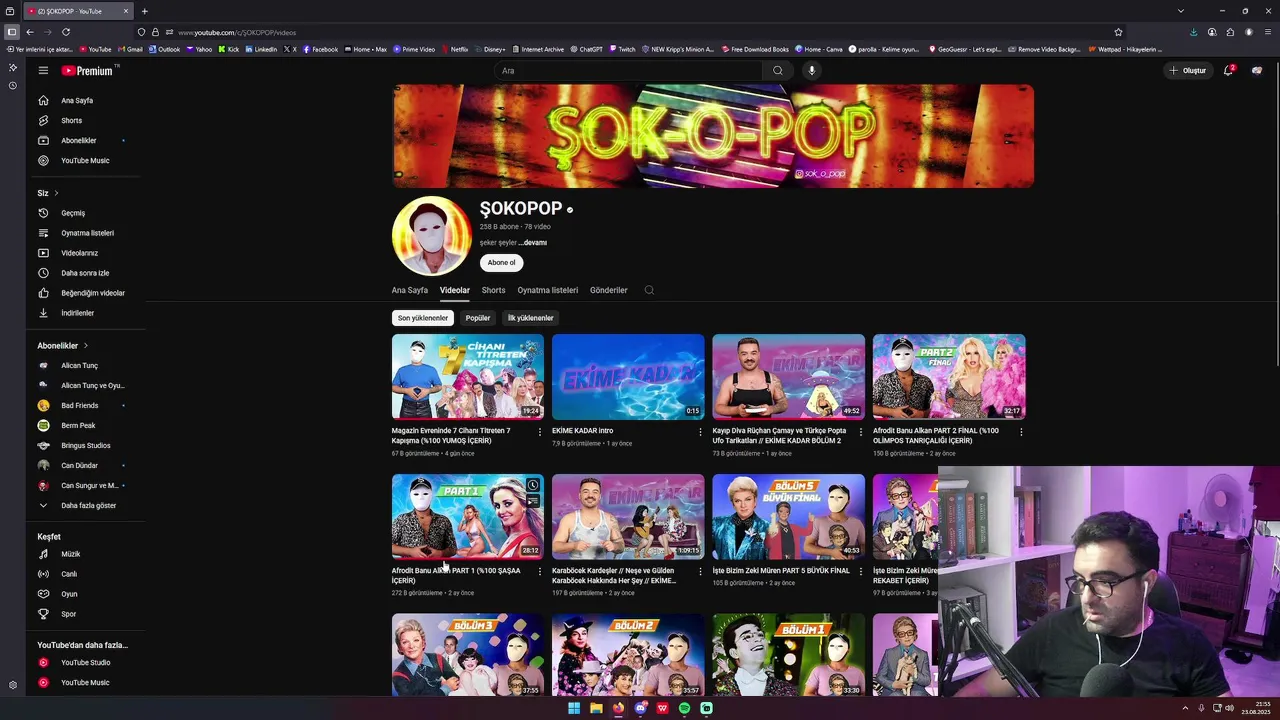Image resolution: width=1280 pixels, height=720 pixels.
Task: Open the browser list-all-tabs dropdown
Action: tap(1181, 11)
